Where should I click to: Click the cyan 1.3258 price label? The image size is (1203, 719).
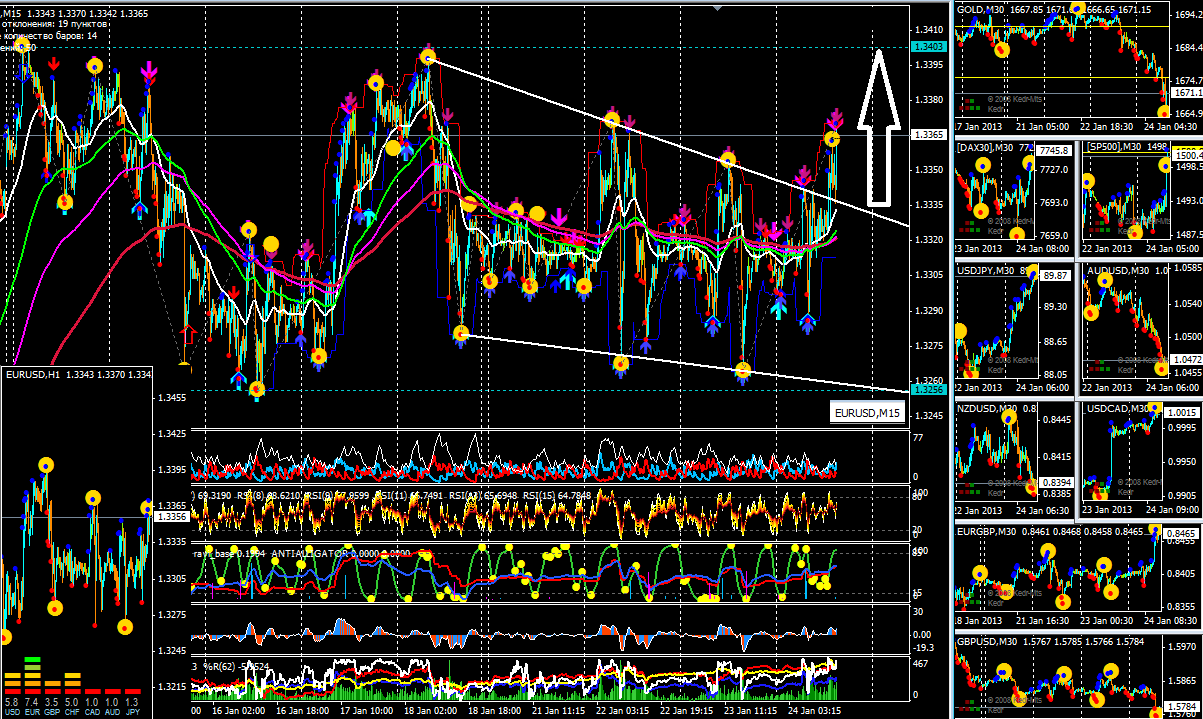[x=928, y=389]
